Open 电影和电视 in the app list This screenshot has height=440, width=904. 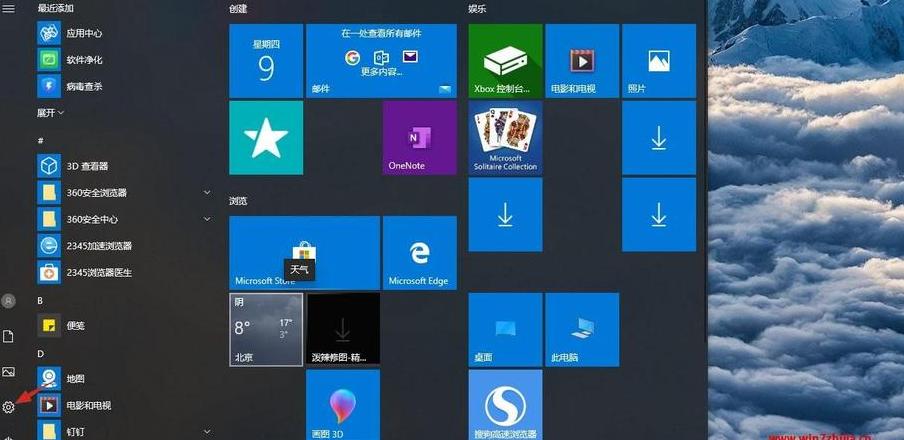[x=126, y=405]
